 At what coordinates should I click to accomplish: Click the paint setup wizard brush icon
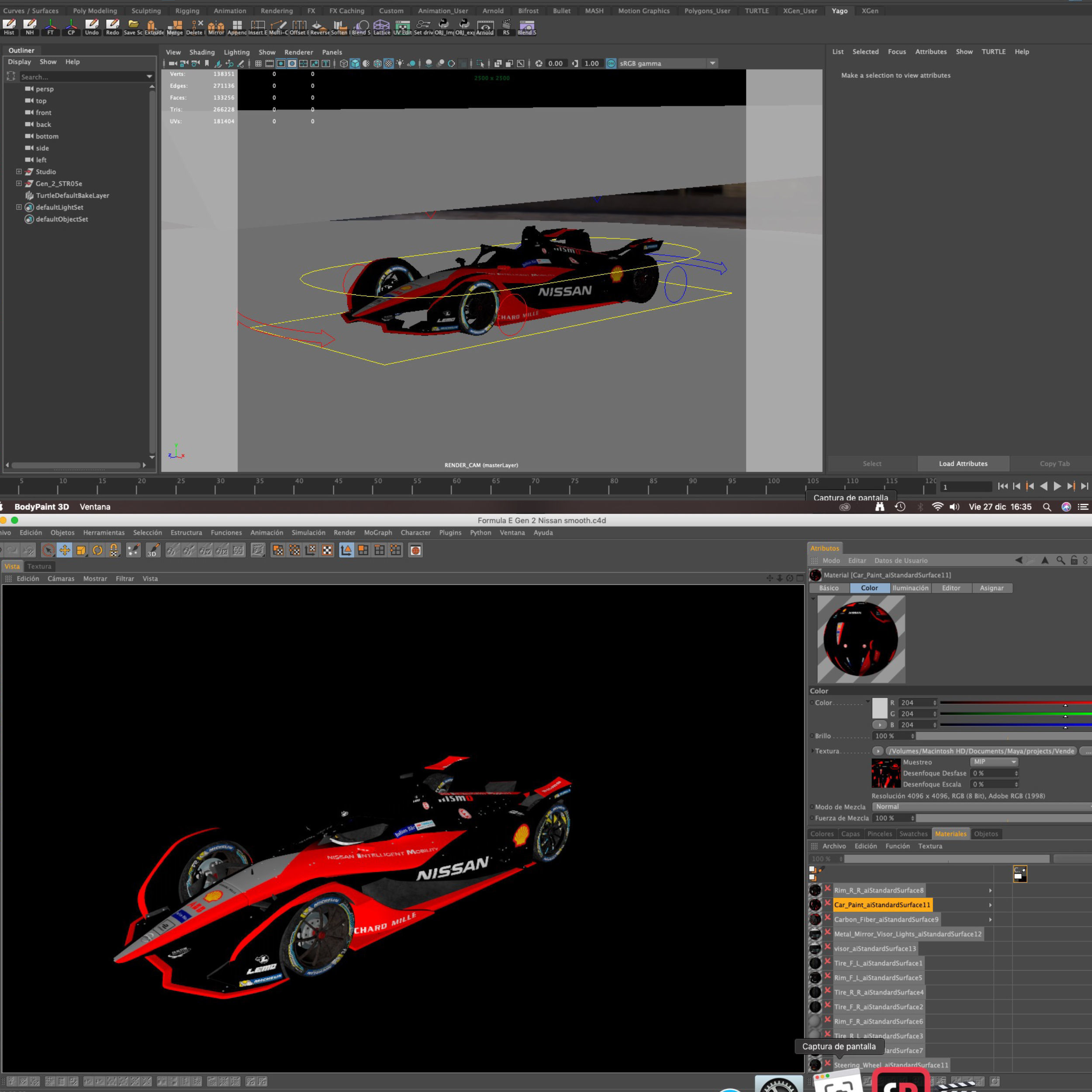coord(133,550)
